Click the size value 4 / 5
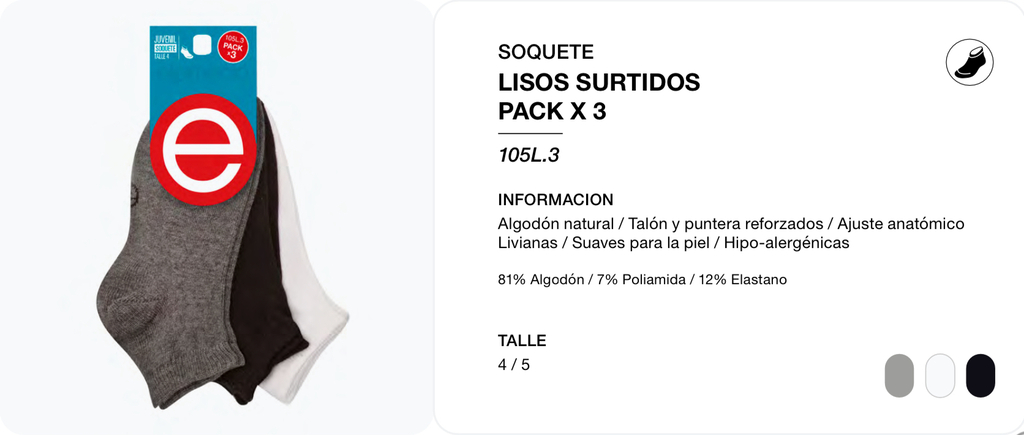Screen dimensions: 1024x435 [x=514, y=364]
